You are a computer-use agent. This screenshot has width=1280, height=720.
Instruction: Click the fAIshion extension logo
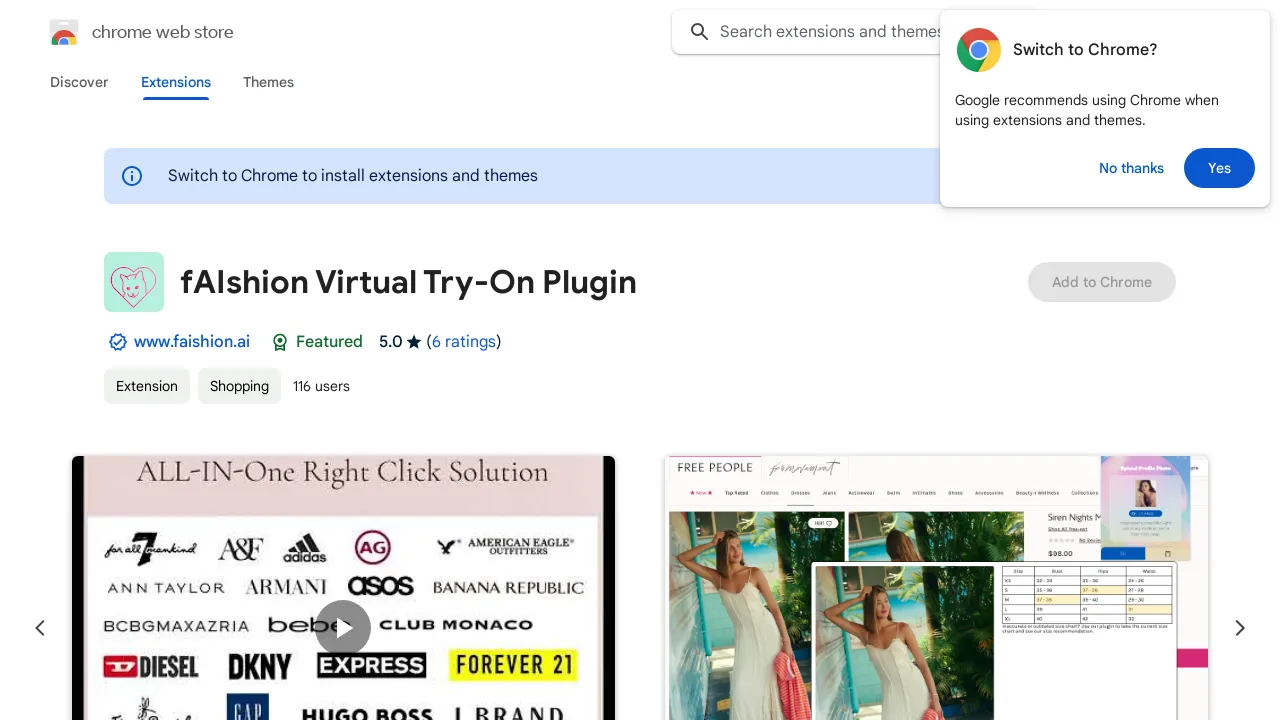tap(134, 282)
